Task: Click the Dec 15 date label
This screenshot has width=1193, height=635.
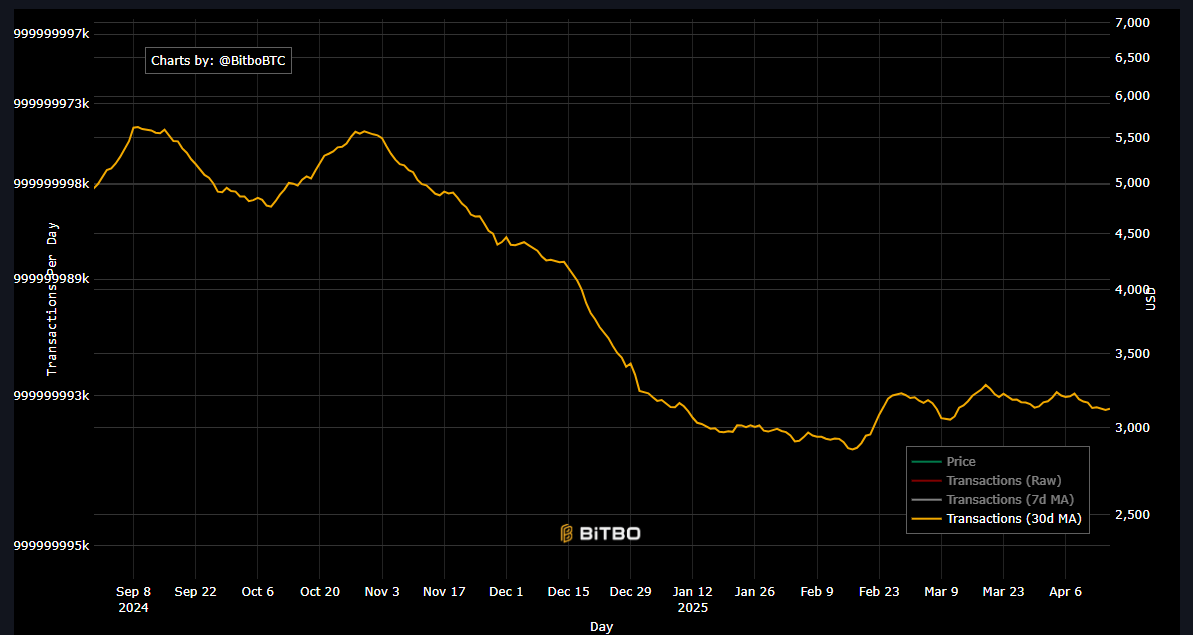Action: point(568,592)
